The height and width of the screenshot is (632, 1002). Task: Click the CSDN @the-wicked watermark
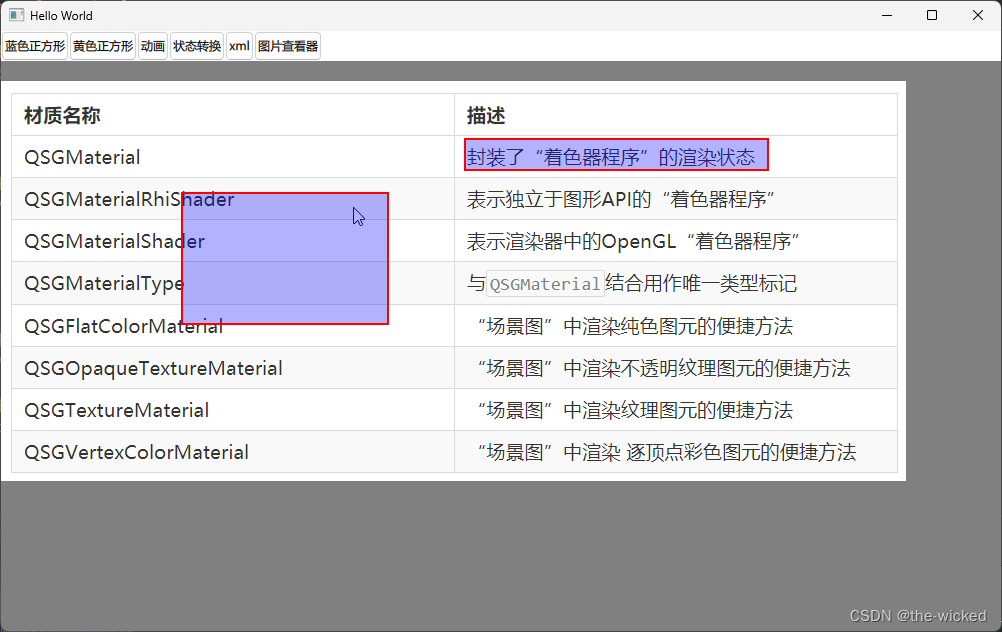(x=921, y=615)
